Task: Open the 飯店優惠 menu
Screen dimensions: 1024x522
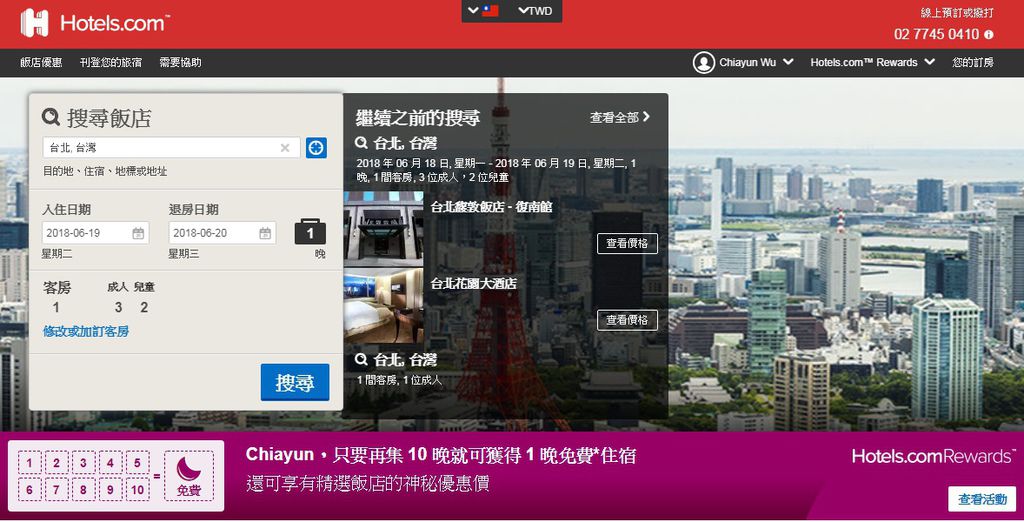Action: [41, 62]
